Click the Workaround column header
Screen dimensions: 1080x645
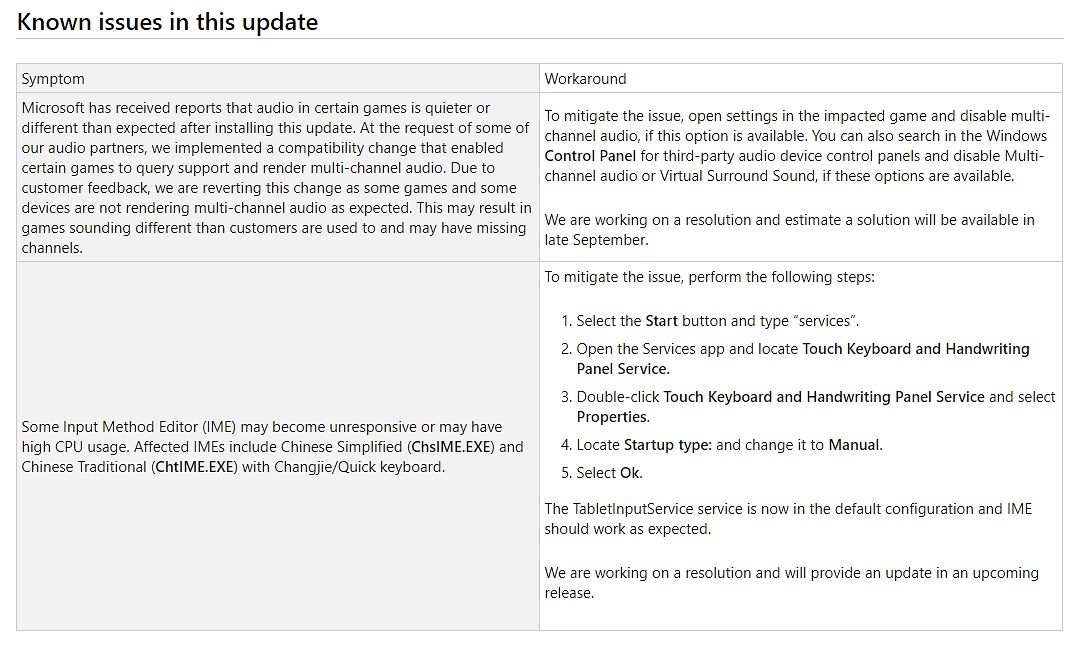(x=585, y=79)
